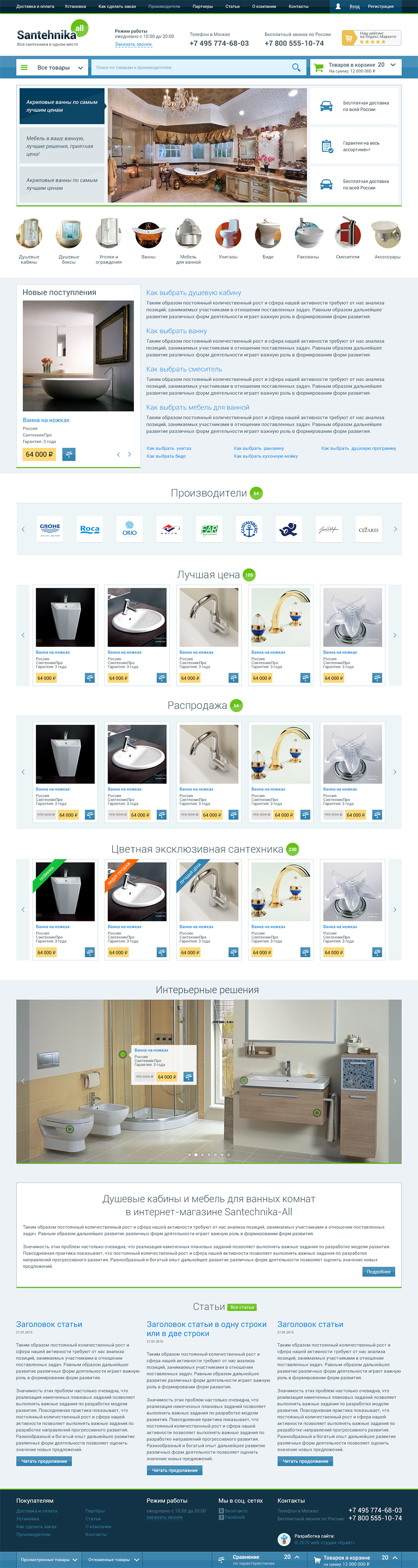418x1568 pixels.
Task: Click the user profile icon near Вход
Action: pyautogui.click(x=338, y=6)
